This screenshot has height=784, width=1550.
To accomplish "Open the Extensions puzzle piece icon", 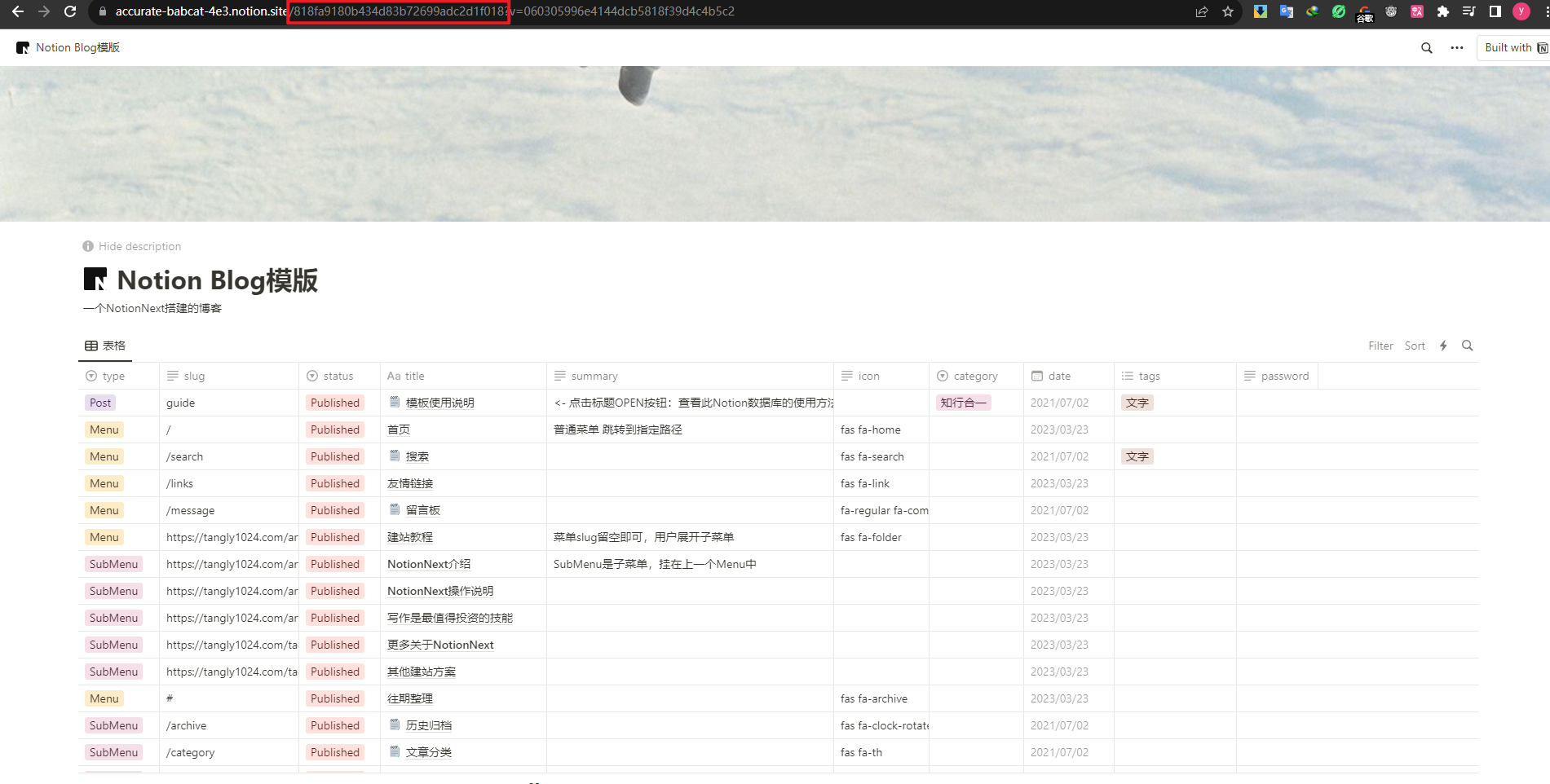I will 1443,11.
